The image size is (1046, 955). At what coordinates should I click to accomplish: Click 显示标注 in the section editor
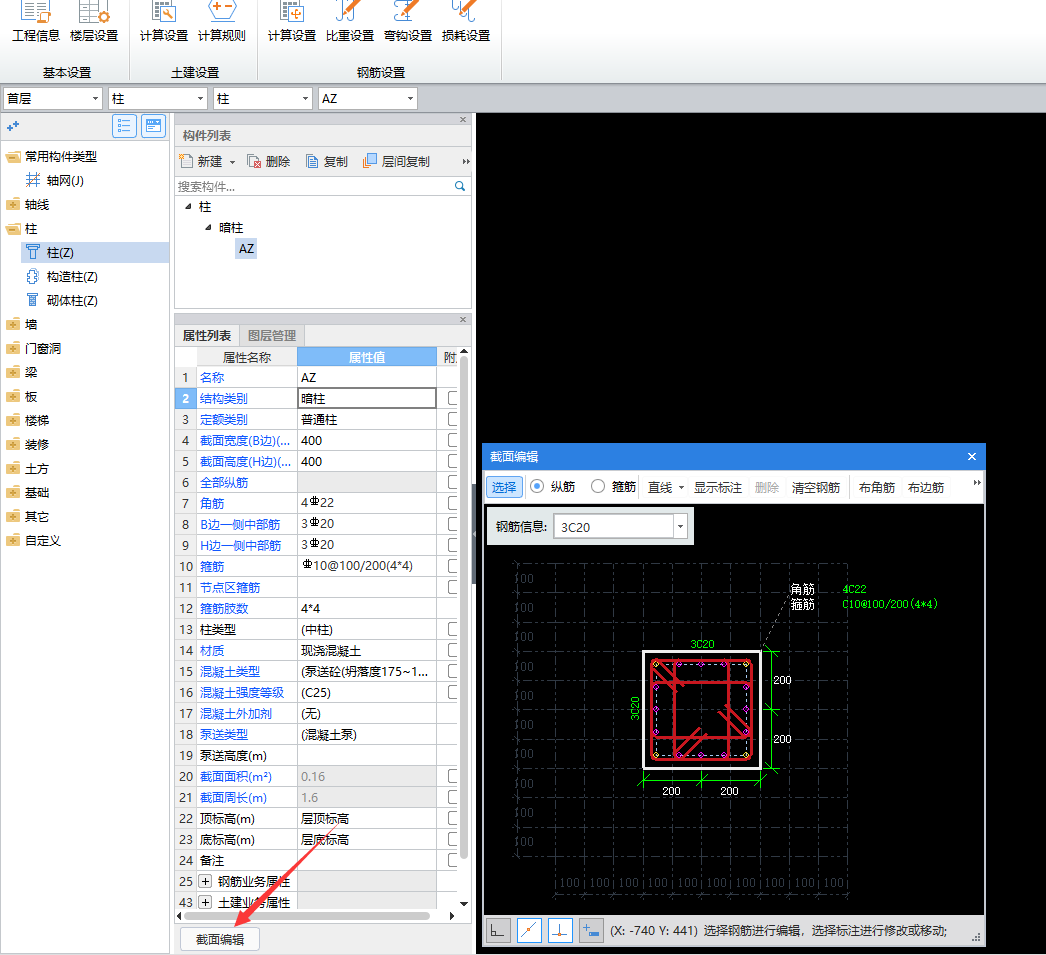[x=718, y=488]
